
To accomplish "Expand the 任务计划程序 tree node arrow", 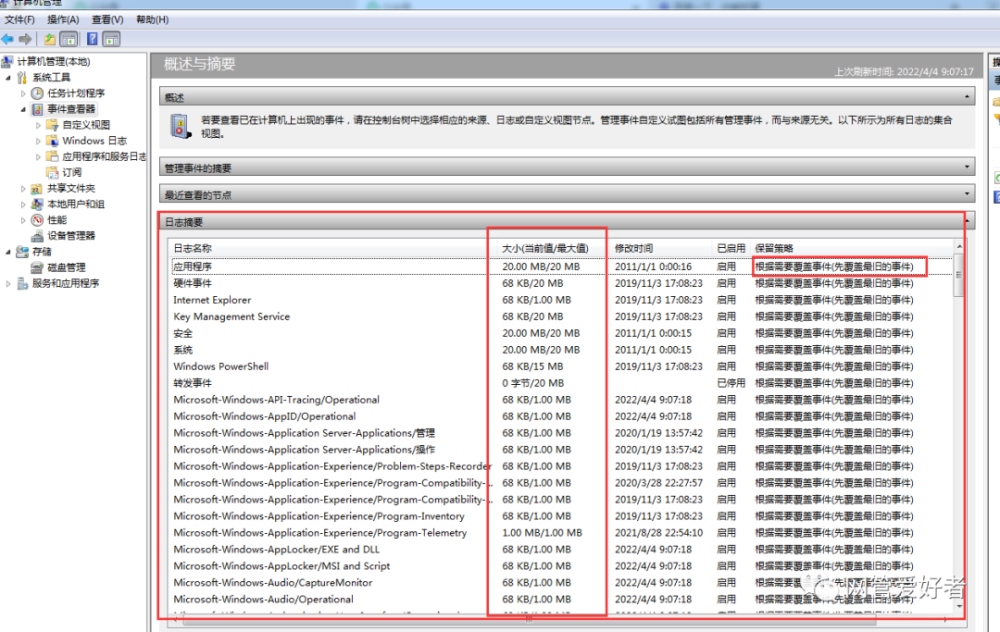I will coord(24,93).
